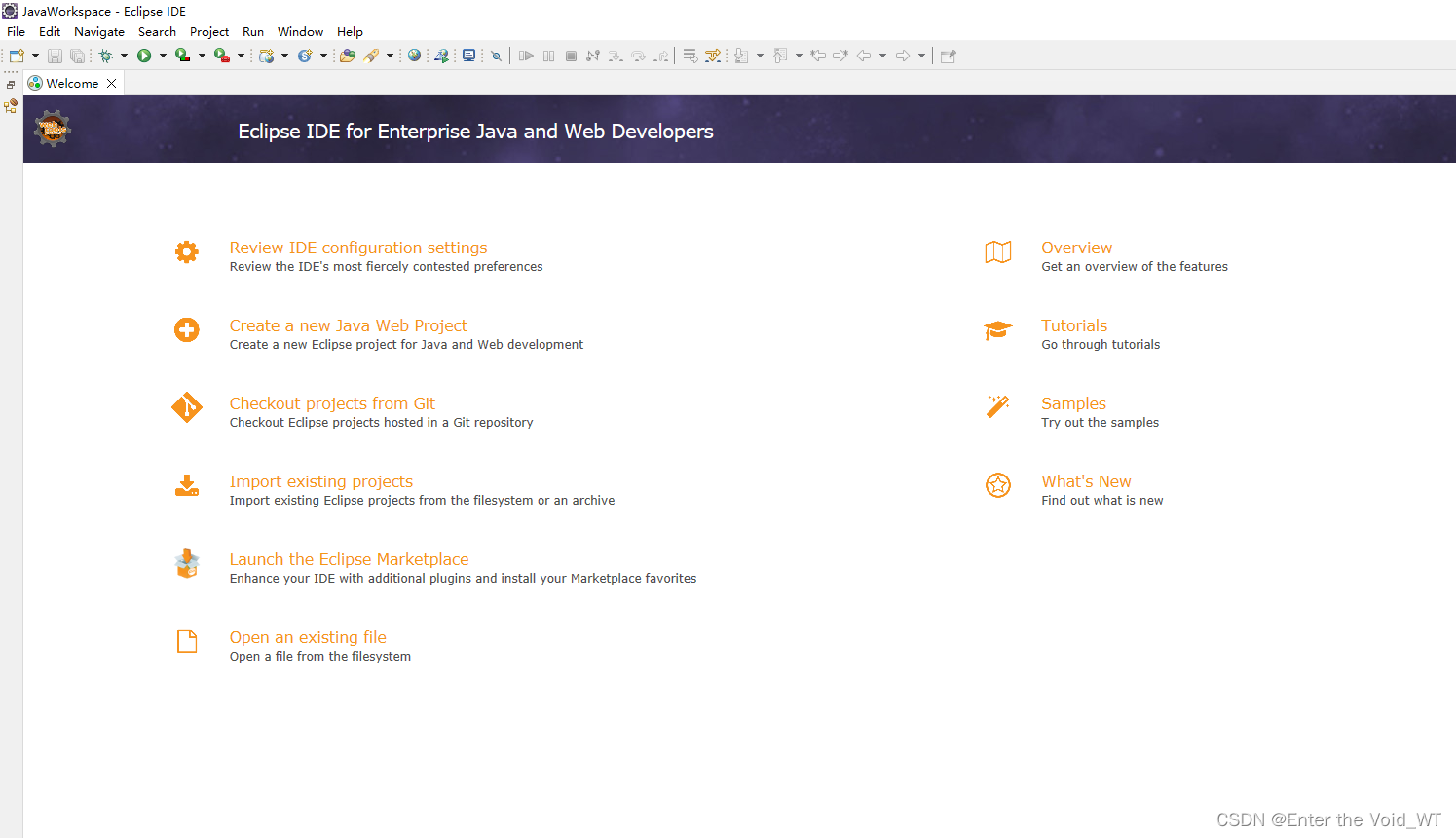Click the Pin Editor icon

948,56
